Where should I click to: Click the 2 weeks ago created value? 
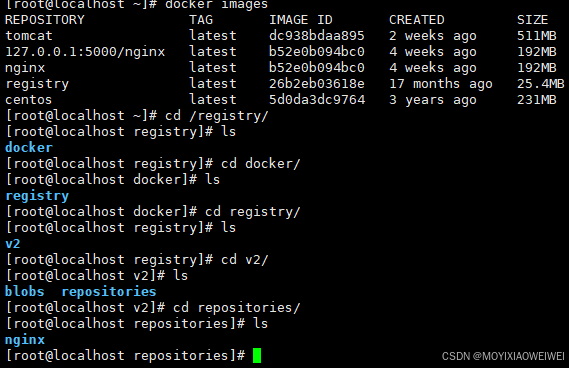pyautogui.click(x=433, y=36)
